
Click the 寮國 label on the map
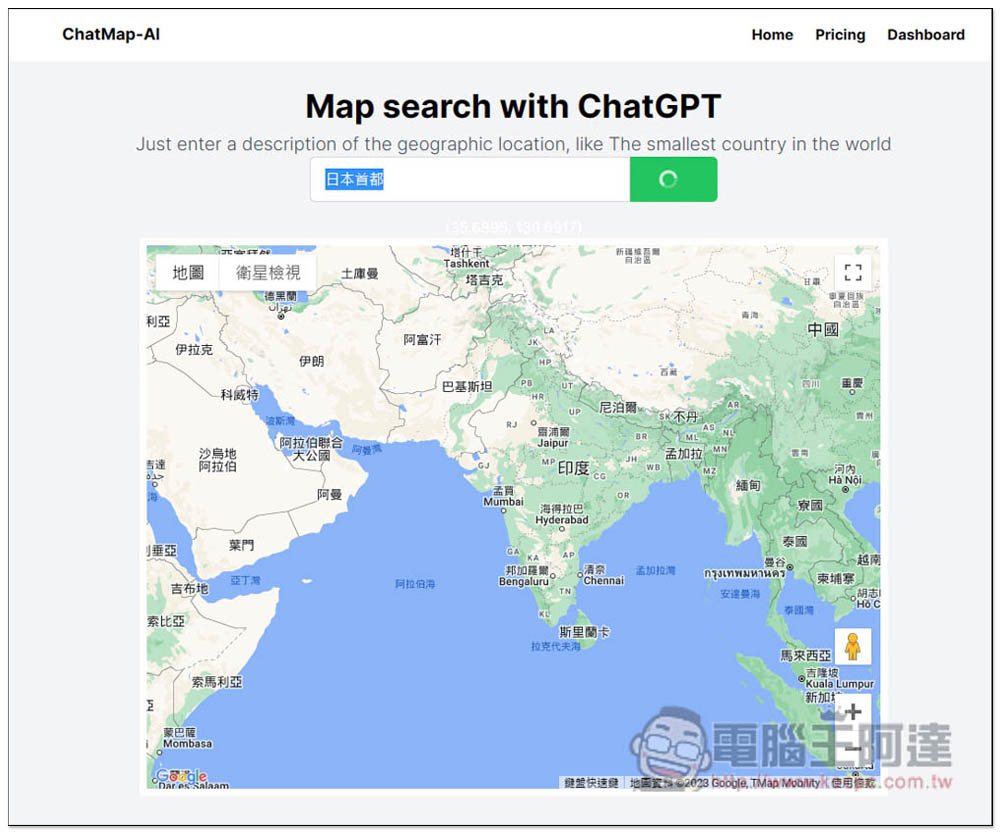click(x=810, y=506)
